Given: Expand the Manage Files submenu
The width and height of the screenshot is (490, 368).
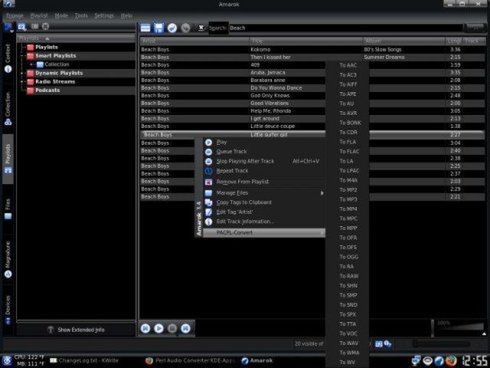Looking at the screenshot, I should [x=264, y=193].
